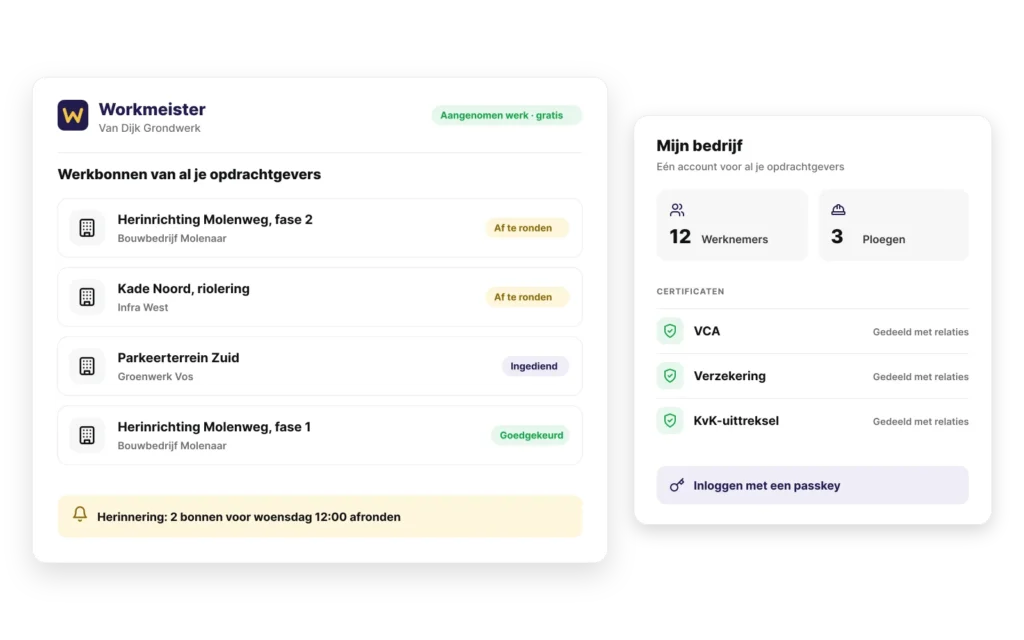The height and width of the screenshot is (640, 1024).
Task: Open the Herinrichting Molenweg, fase 2 werkbon
Action: pyautogui.click(x=320, y=228)
